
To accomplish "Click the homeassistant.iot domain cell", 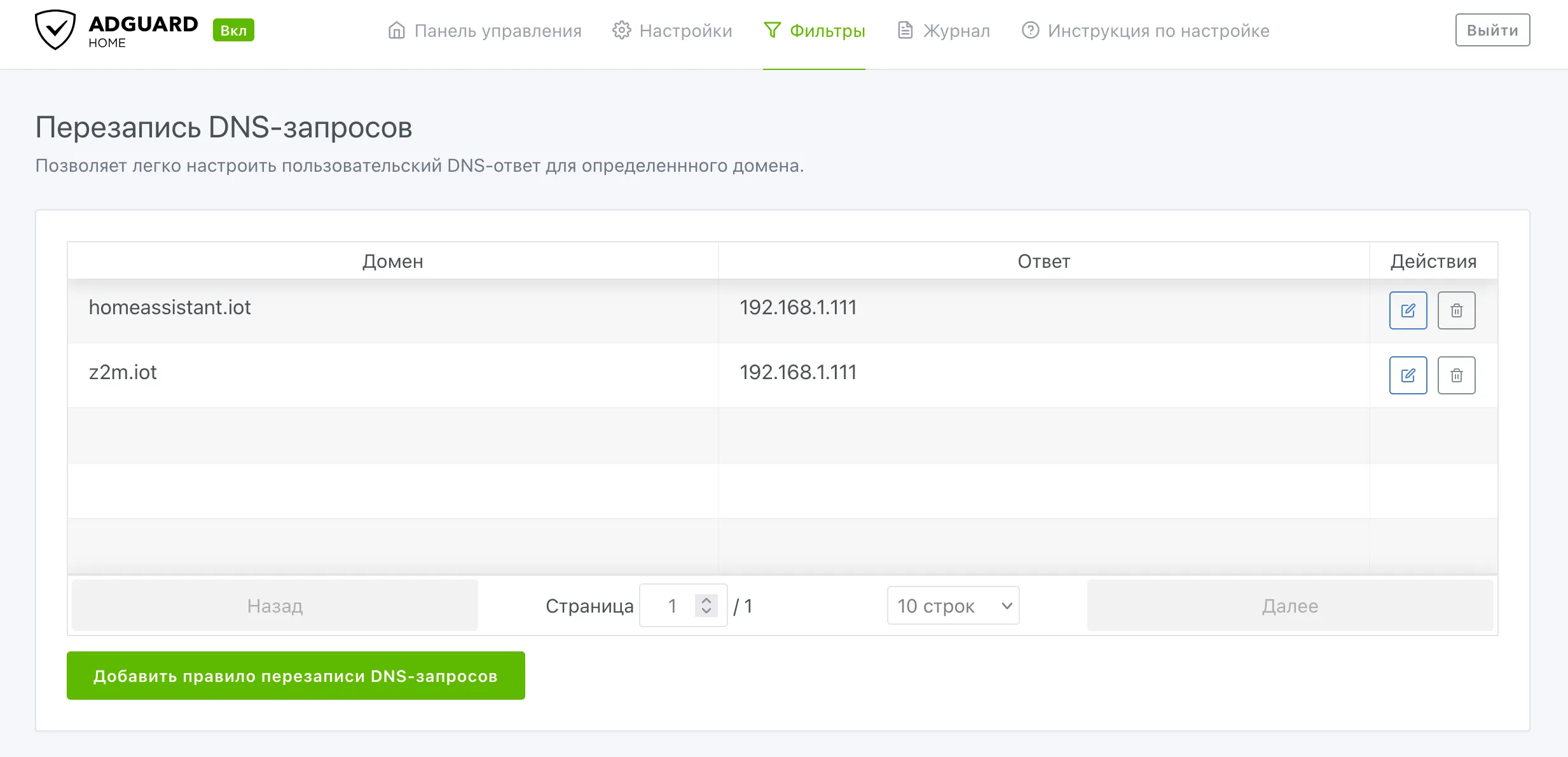I will pos(393,310).
